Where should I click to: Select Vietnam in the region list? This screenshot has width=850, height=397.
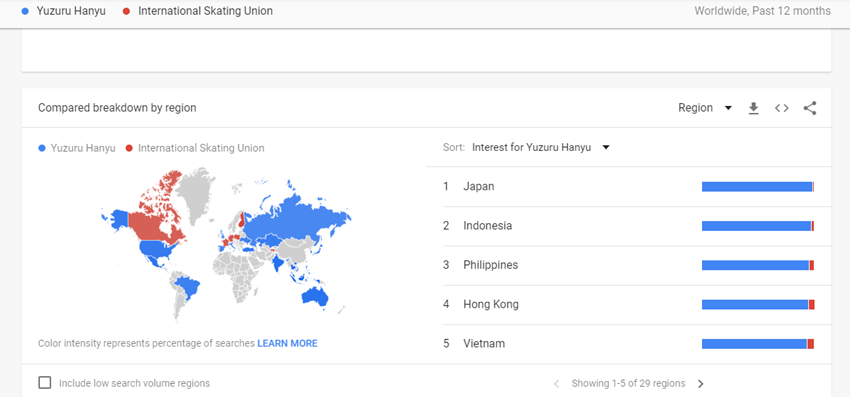(x=484, y=344)
